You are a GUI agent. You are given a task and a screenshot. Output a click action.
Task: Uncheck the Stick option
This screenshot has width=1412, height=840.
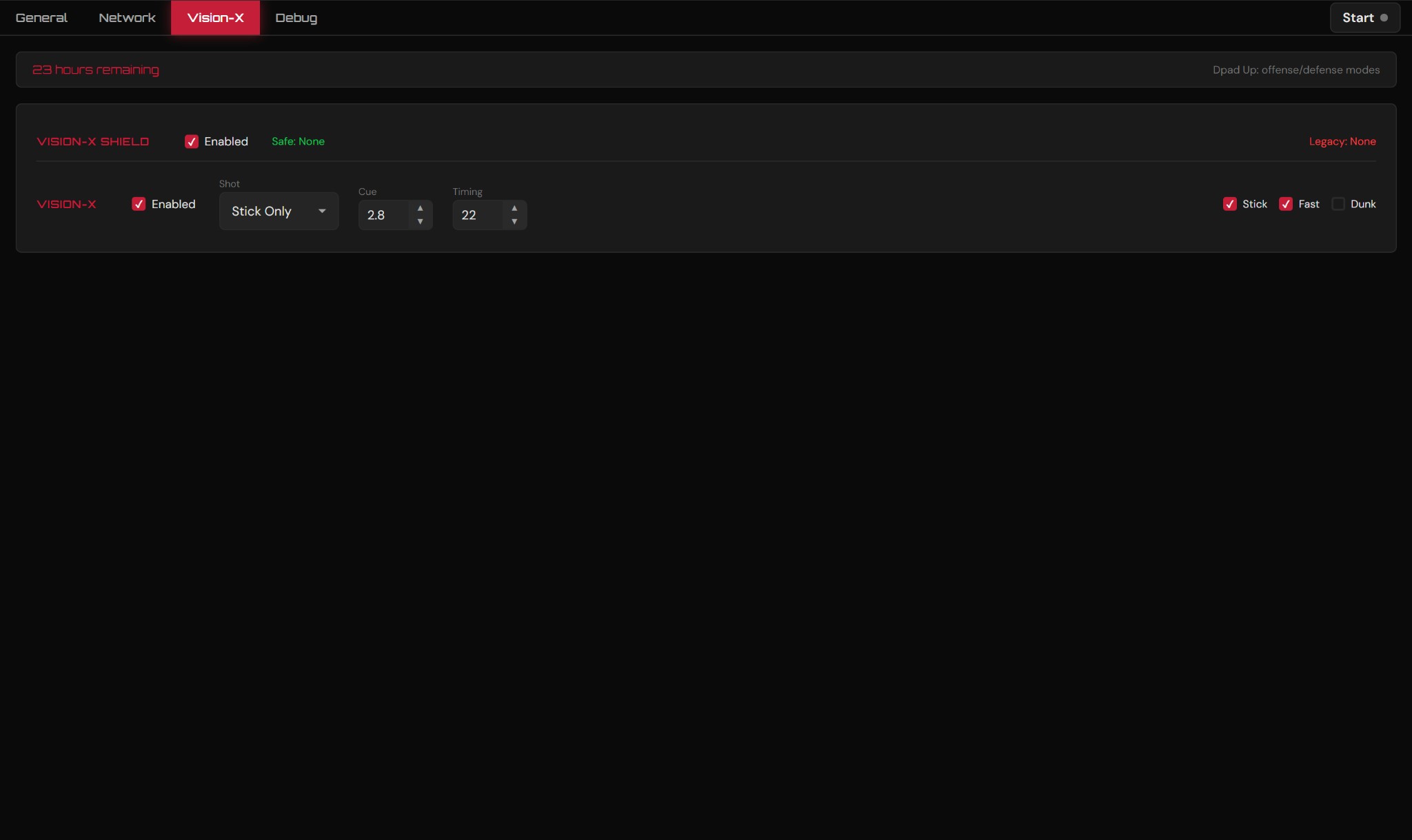1231,204
